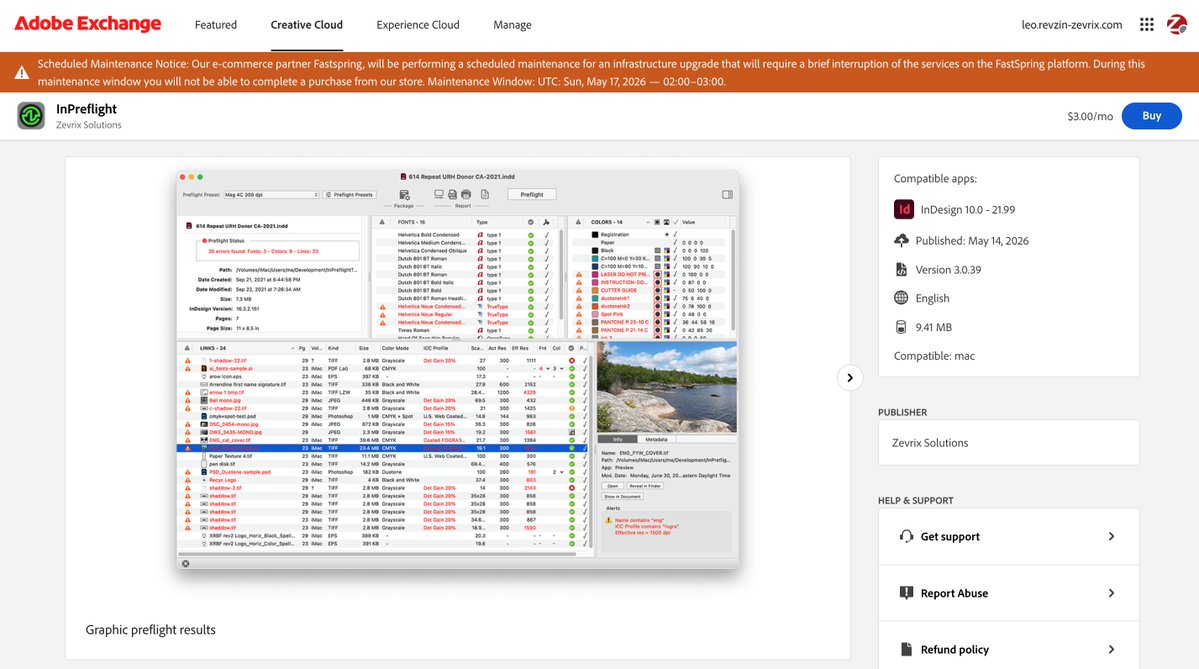The image size is (1199, 669).
Task: Go to Adobe Exchange home via logo
Action: (x=88, y=24)
